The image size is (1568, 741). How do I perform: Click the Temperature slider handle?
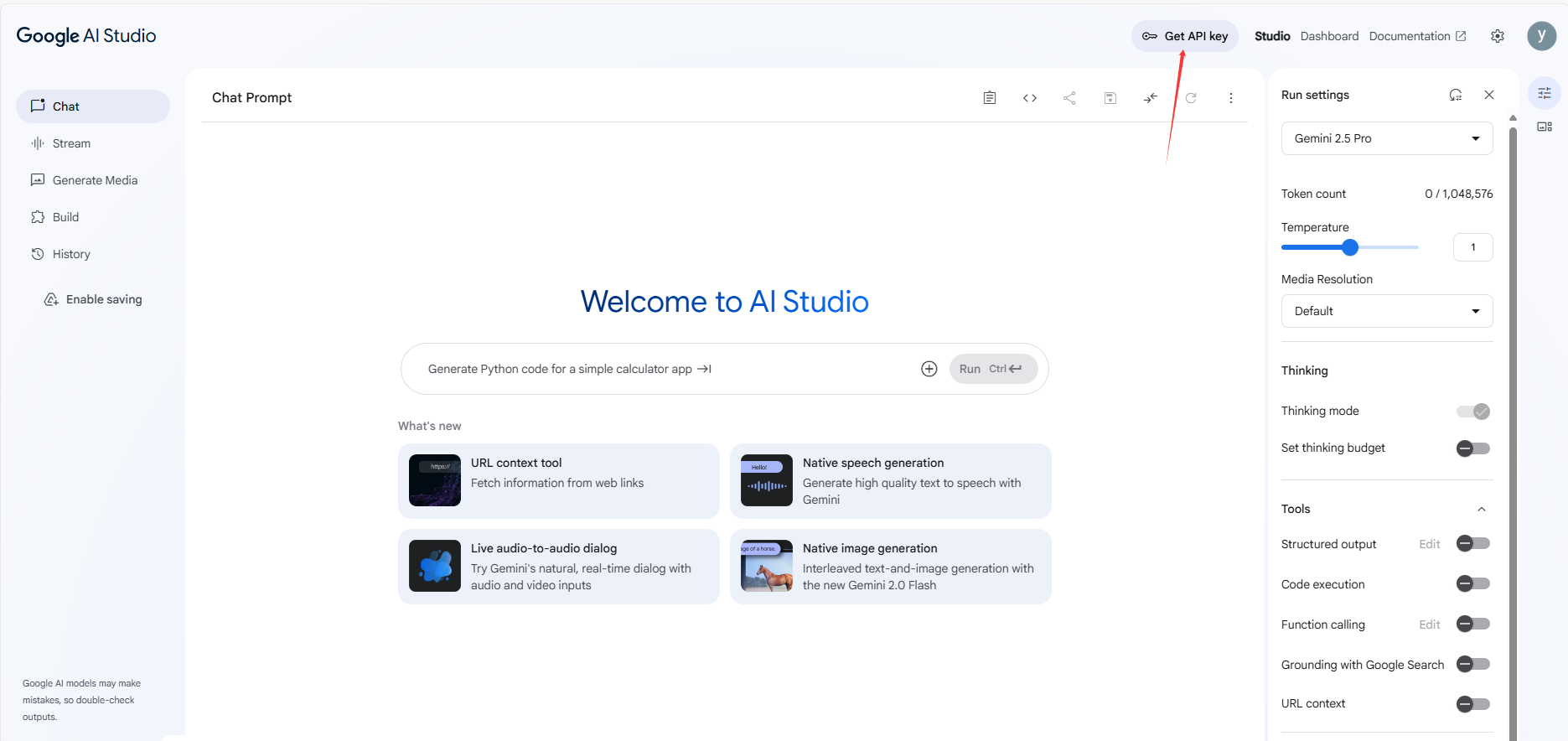(1349, 247)
